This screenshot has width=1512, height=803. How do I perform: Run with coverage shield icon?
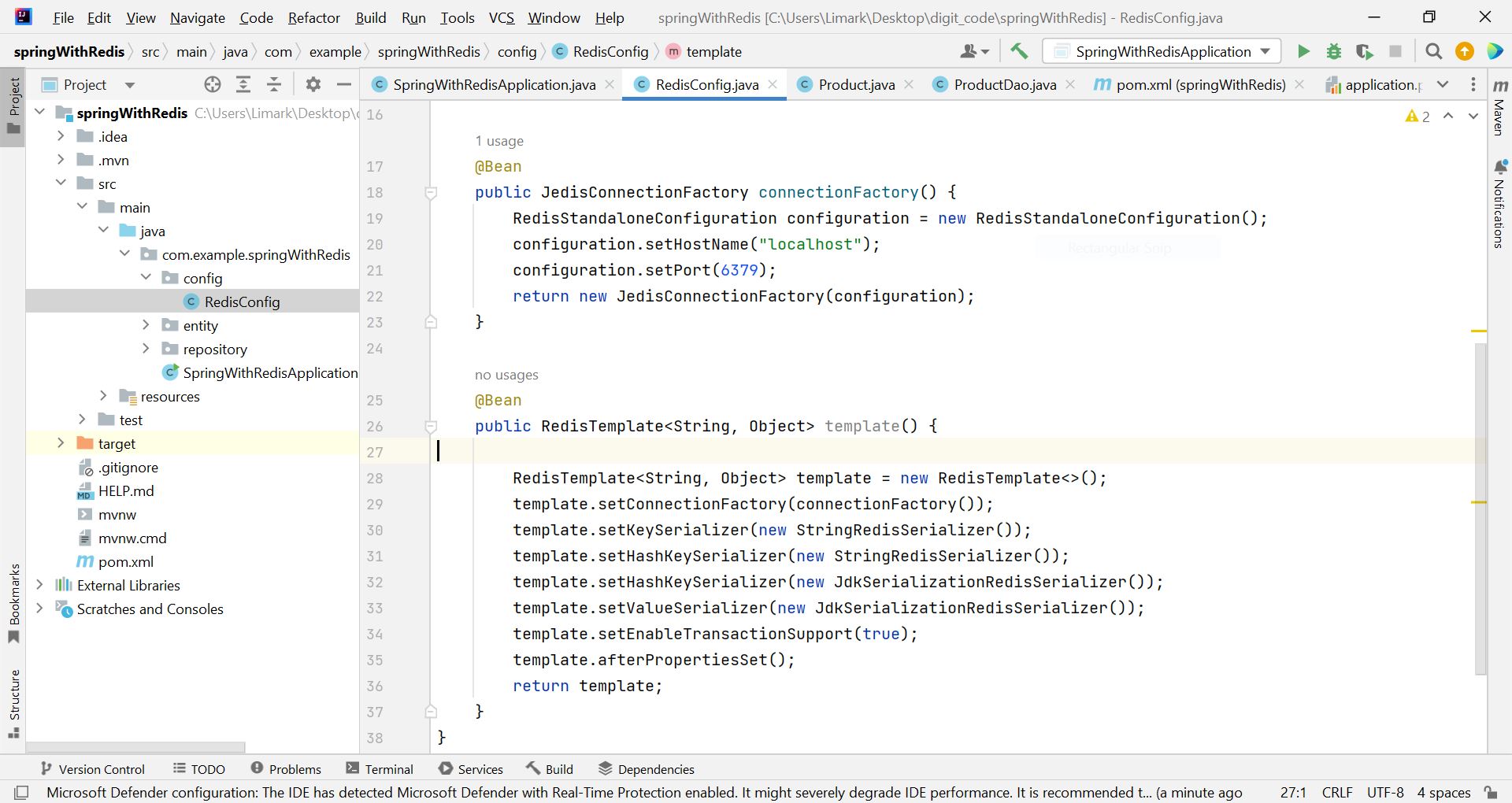tap(1364, 52)
